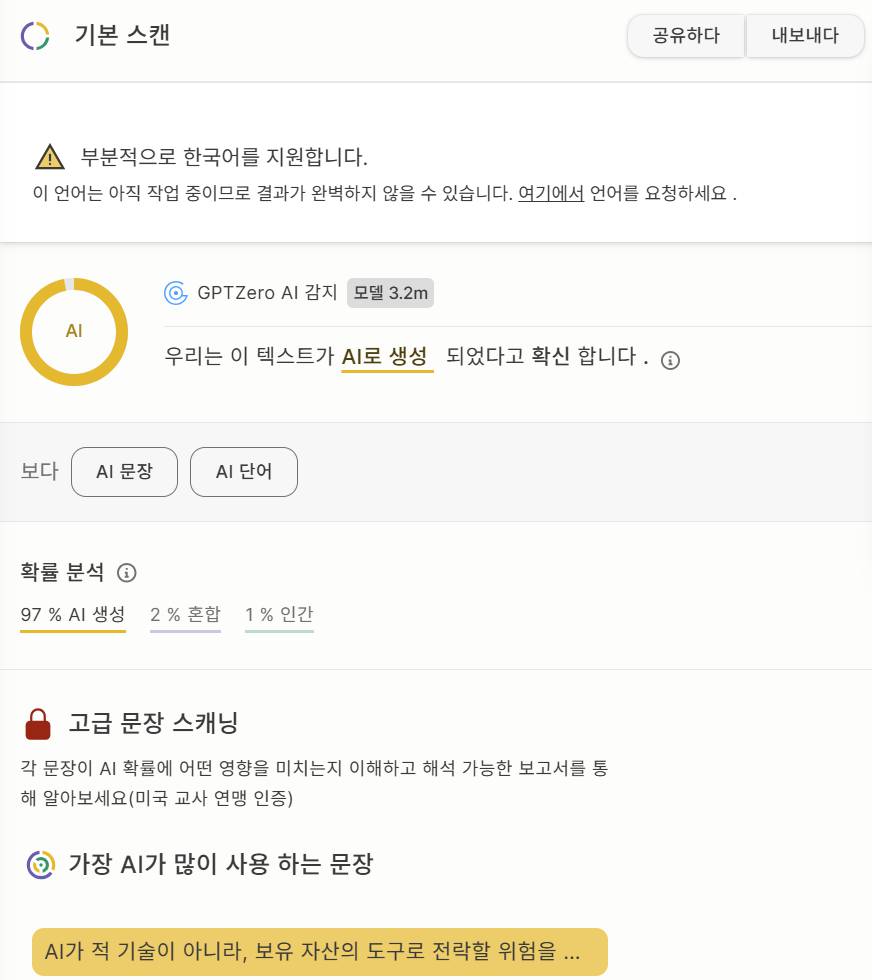Expand the AI 생성 underlined verdict details
The width and height of the screenshot is (872, 980).
(x=387, y=358)
